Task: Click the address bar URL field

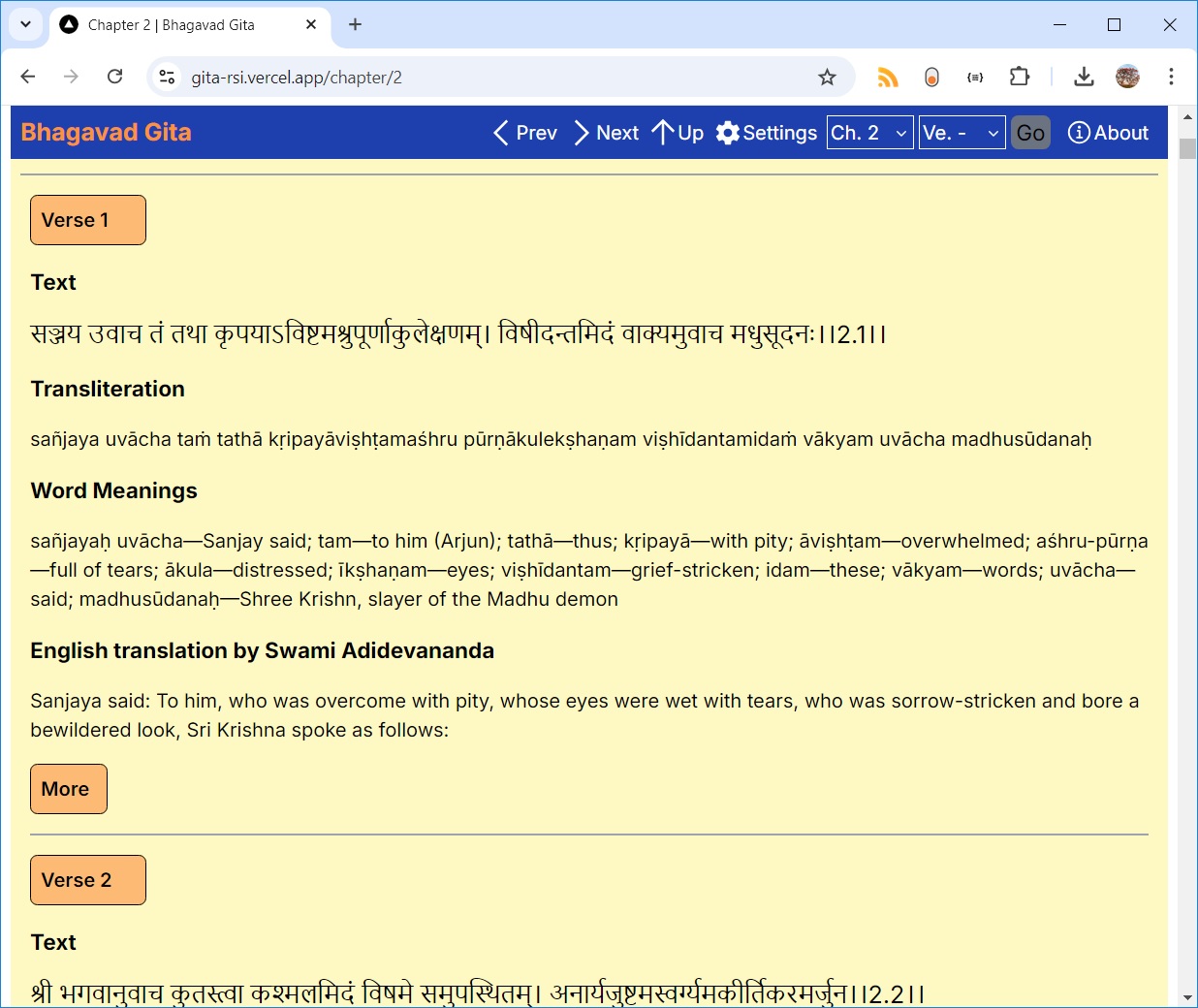Action: [501, 77]
